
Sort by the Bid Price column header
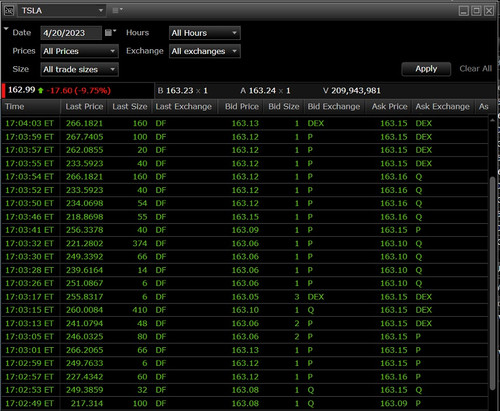click(x=241, y=107)
